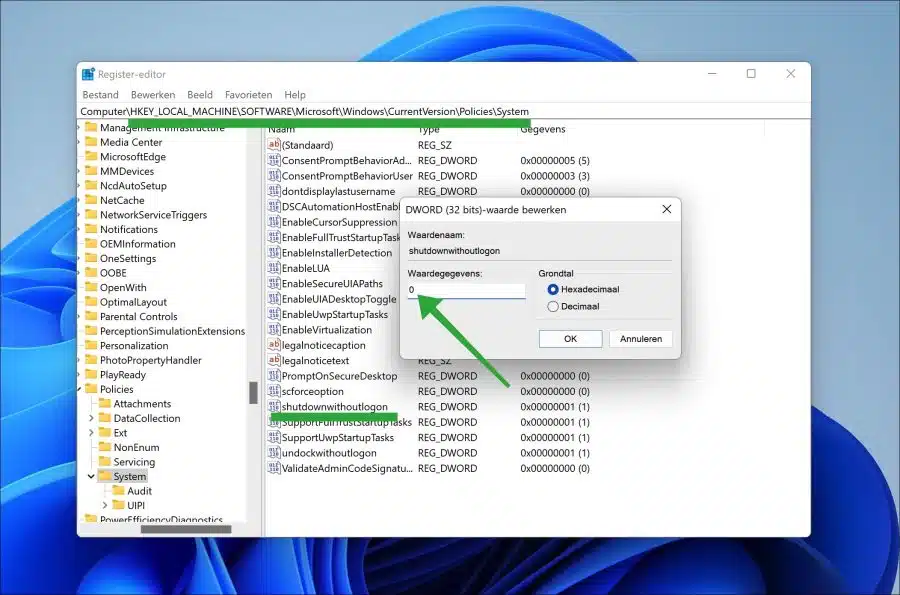The image size is (900, 595).
Task: Click the tree pane vertical scrollbar thumb
Action: pos(253,392)
